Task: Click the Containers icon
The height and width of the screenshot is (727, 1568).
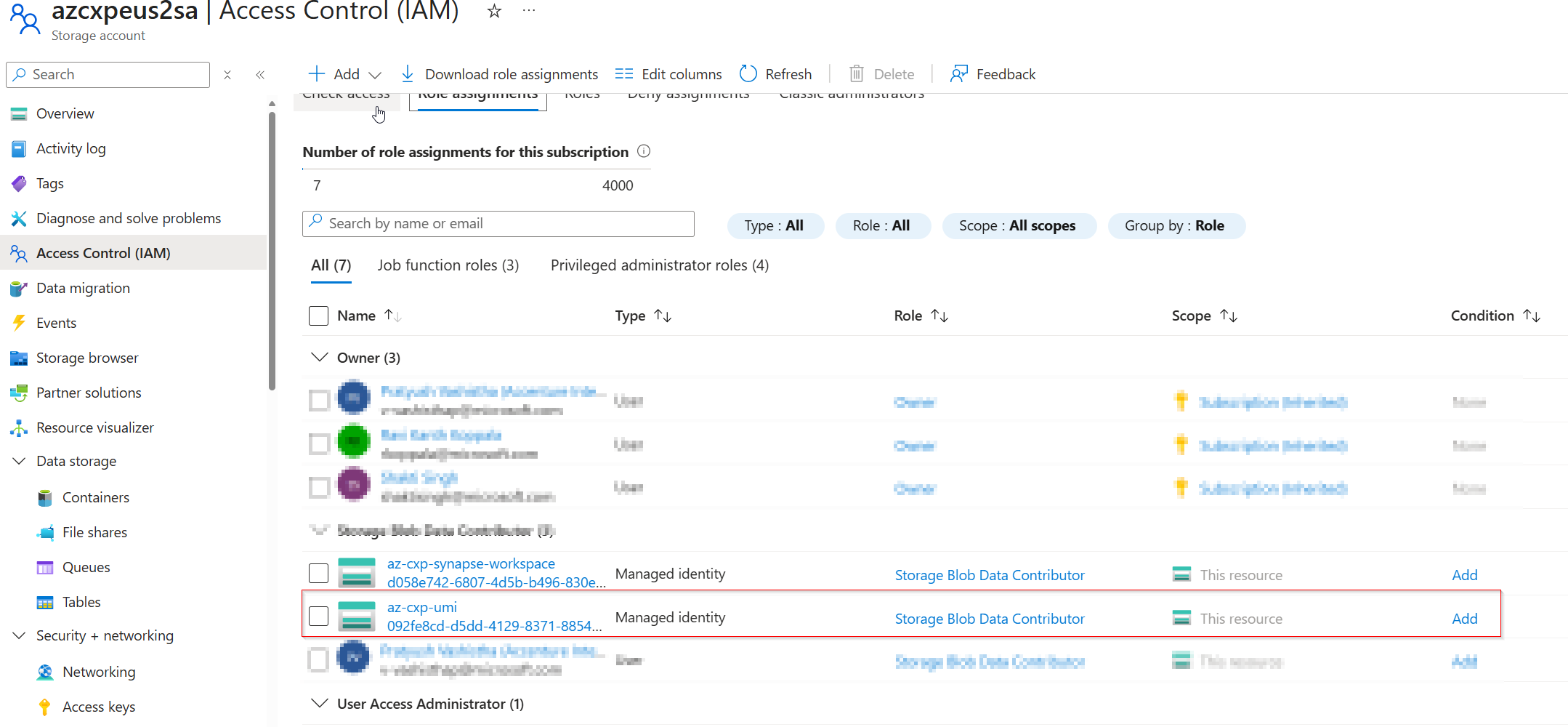Action: click(x=45, y=498)
